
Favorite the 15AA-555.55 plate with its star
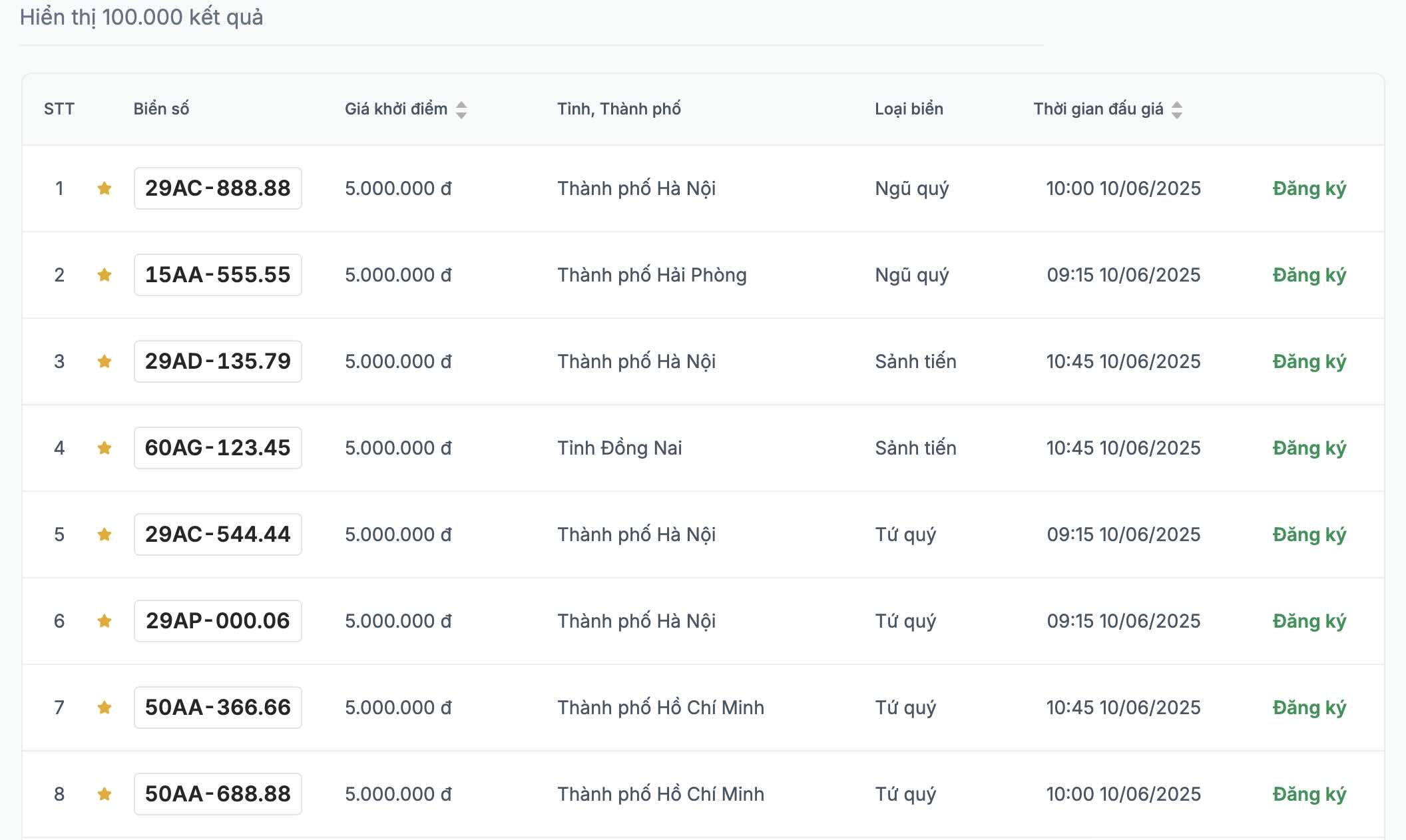point(105,275)
